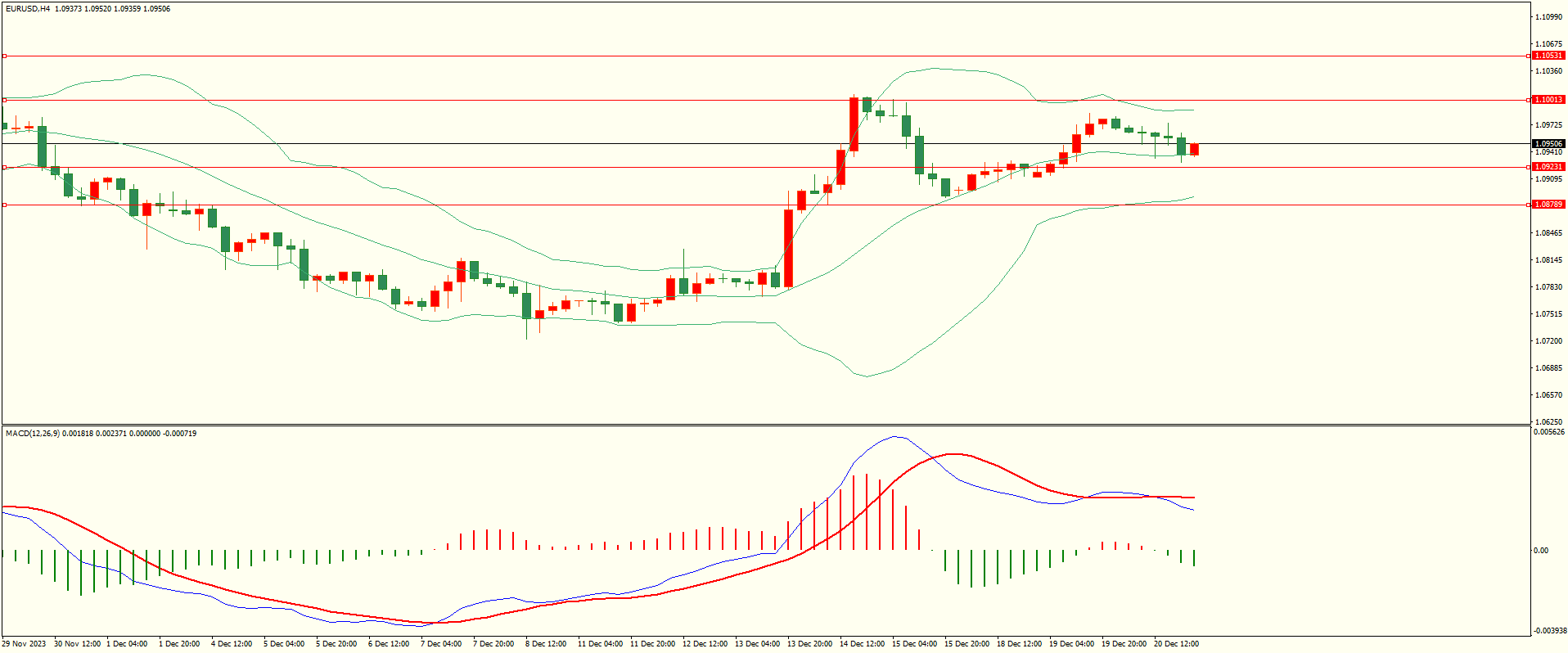This screenshot has height=653, width=1568.
Task: Select the 1.07200 value on the price scale
Action: (1548, 341)
